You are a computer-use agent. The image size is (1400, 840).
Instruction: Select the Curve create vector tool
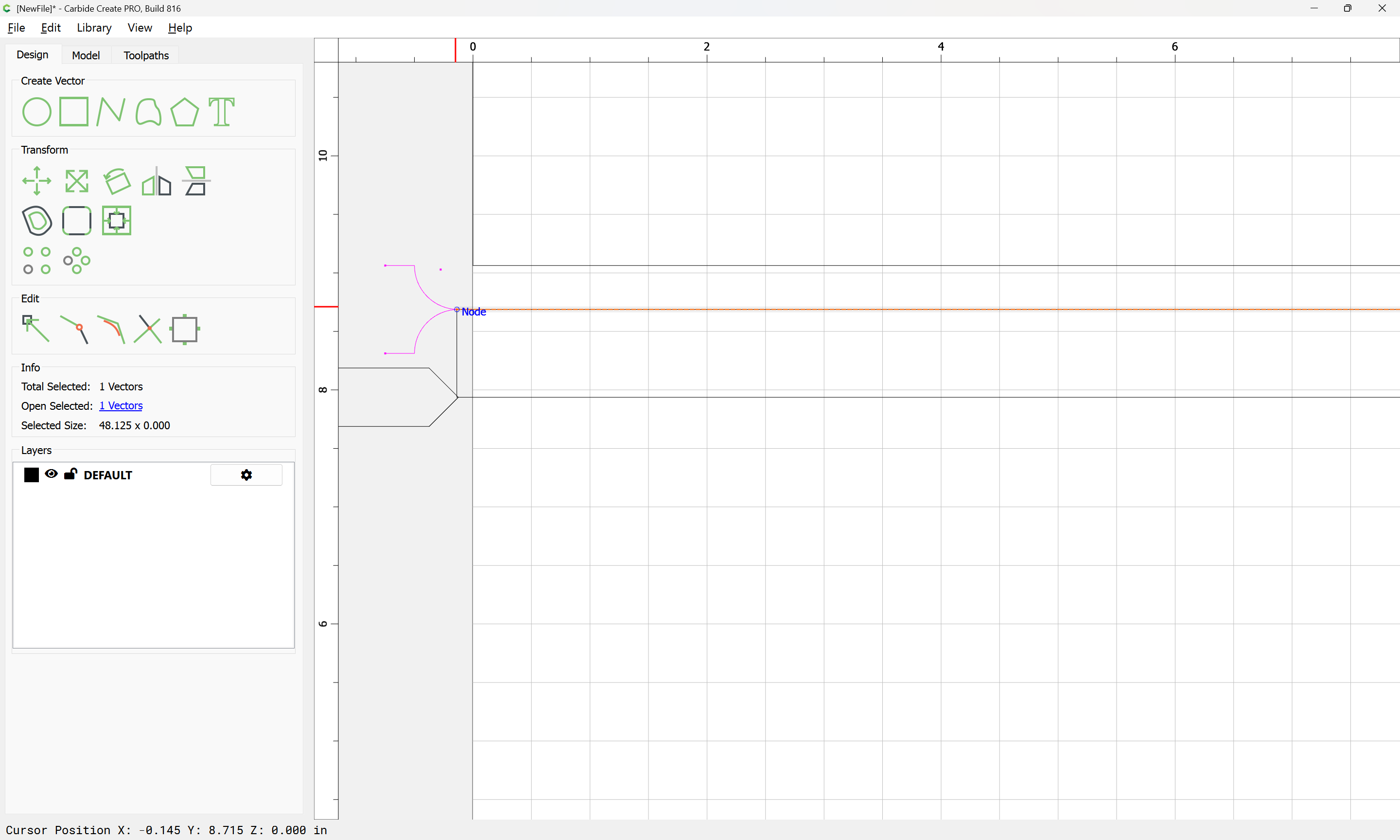pyautogui.click(x=148, y=111)
